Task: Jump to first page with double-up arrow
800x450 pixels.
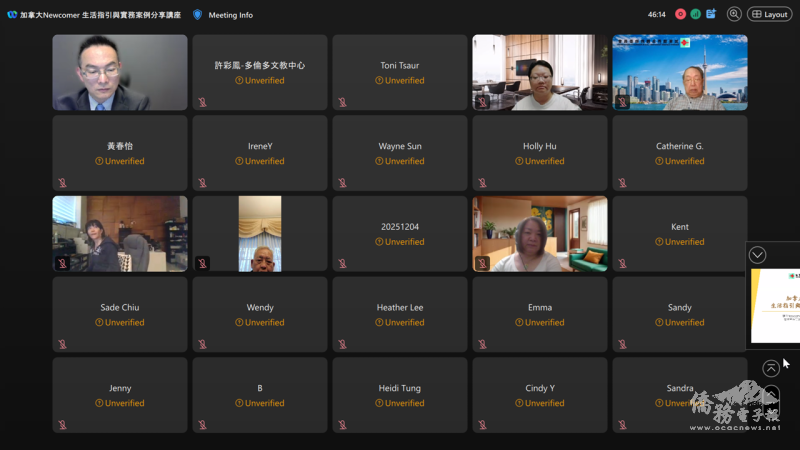Action: coord(771,369)
